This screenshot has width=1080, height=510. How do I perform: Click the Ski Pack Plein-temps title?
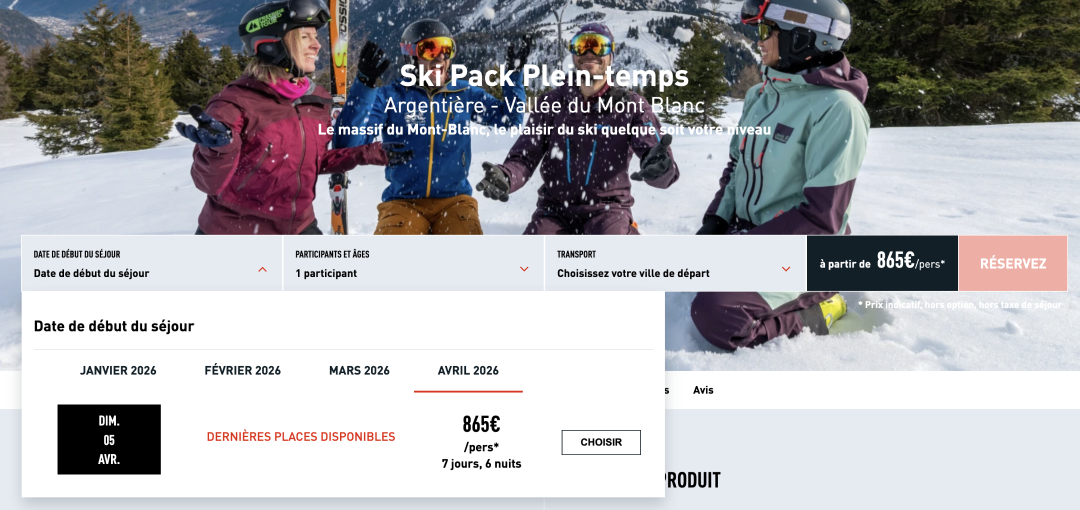point(544,76)
